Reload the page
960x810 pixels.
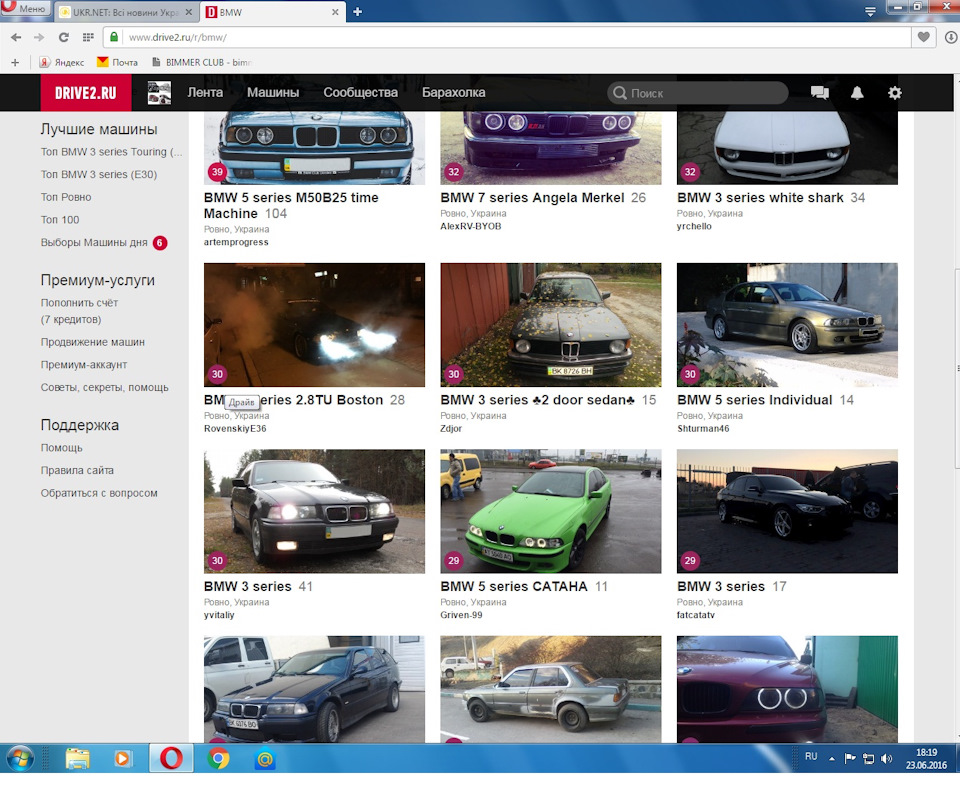click(x=64, y=37)
